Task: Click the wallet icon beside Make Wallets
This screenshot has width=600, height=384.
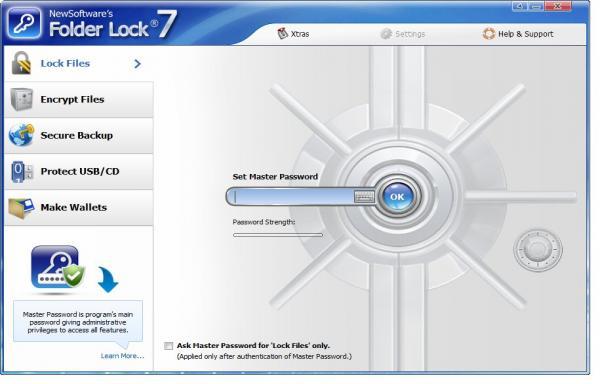Action: coord(21,208)
